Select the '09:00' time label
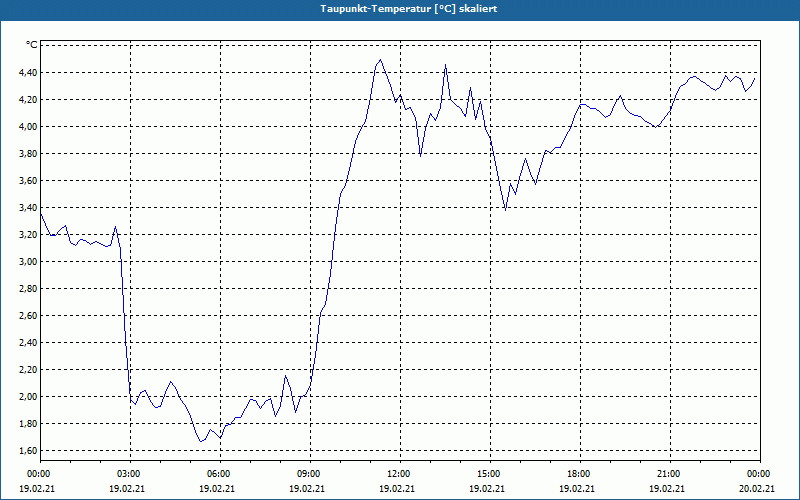Screen dimensions: 800x500 pyautogui.click(x=310, y=474)
